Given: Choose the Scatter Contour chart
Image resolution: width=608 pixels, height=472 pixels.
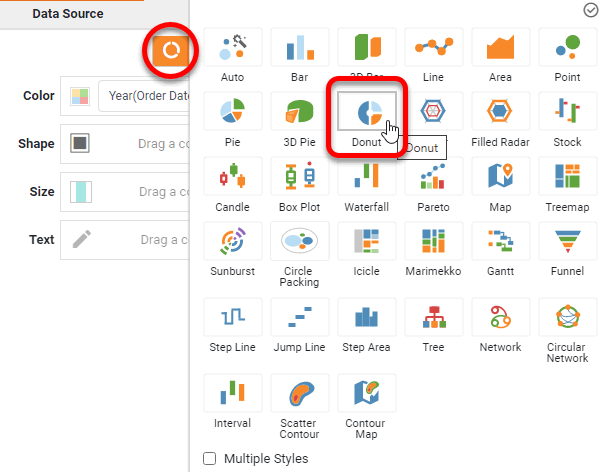Looking at the screenshot, I should point(299,397).
